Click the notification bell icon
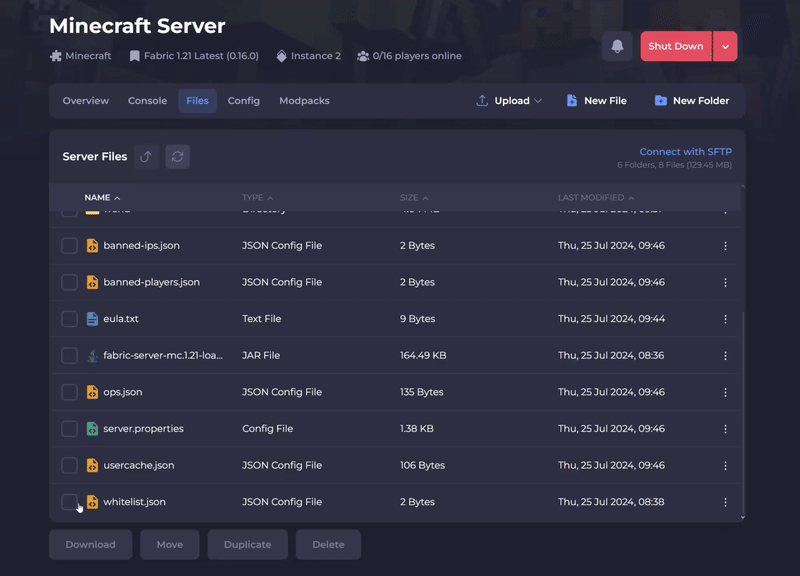Image resolution: width=800 pixels, height=576 pixels. (x=617, y=46)
